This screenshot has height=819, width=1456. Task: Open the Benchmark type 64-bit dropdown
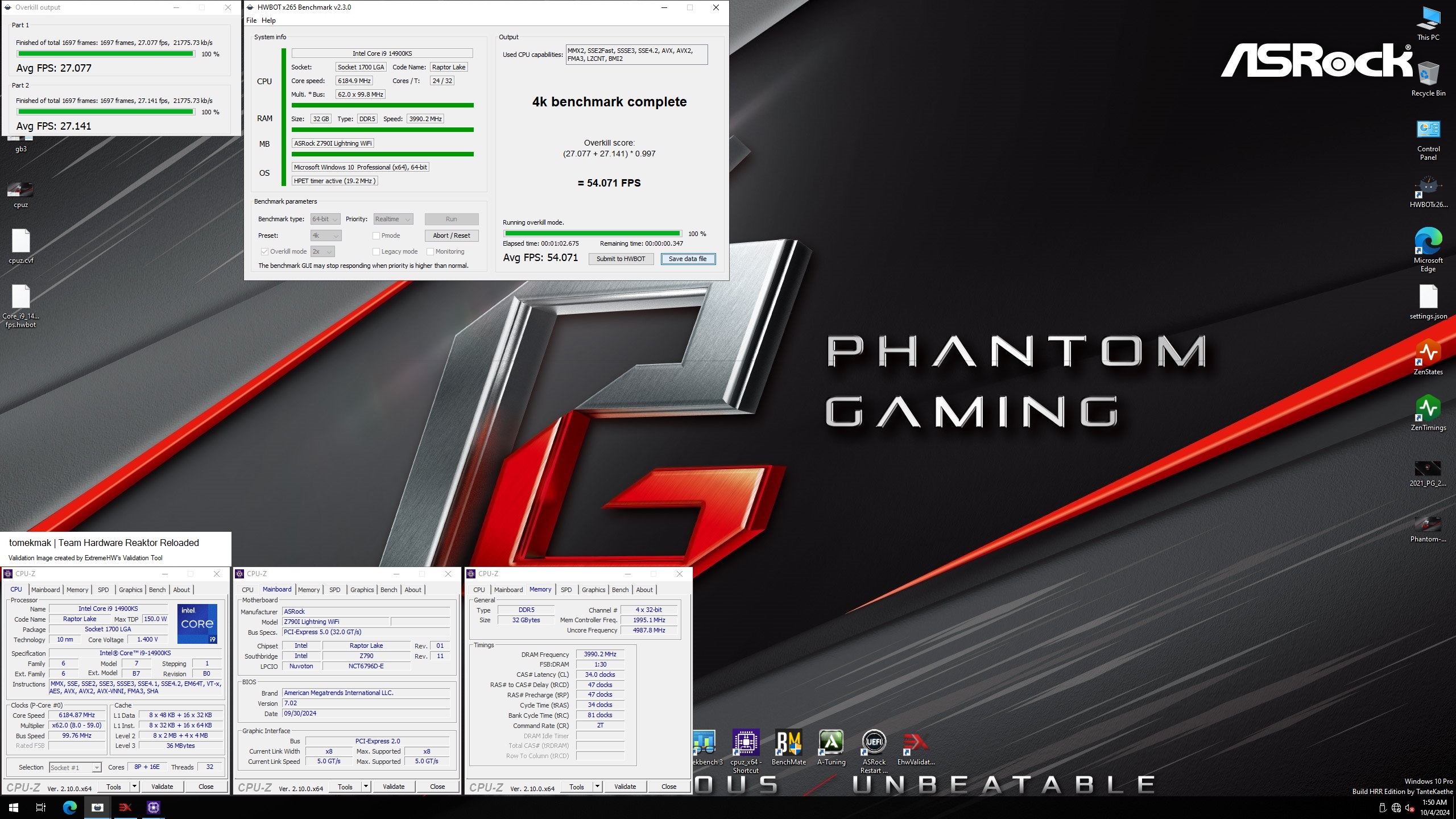point(325,219)
